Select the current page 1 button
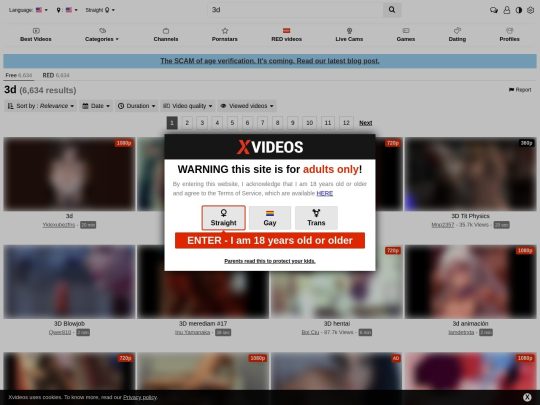This screenshot has height=405, width=540. [172, 123]
